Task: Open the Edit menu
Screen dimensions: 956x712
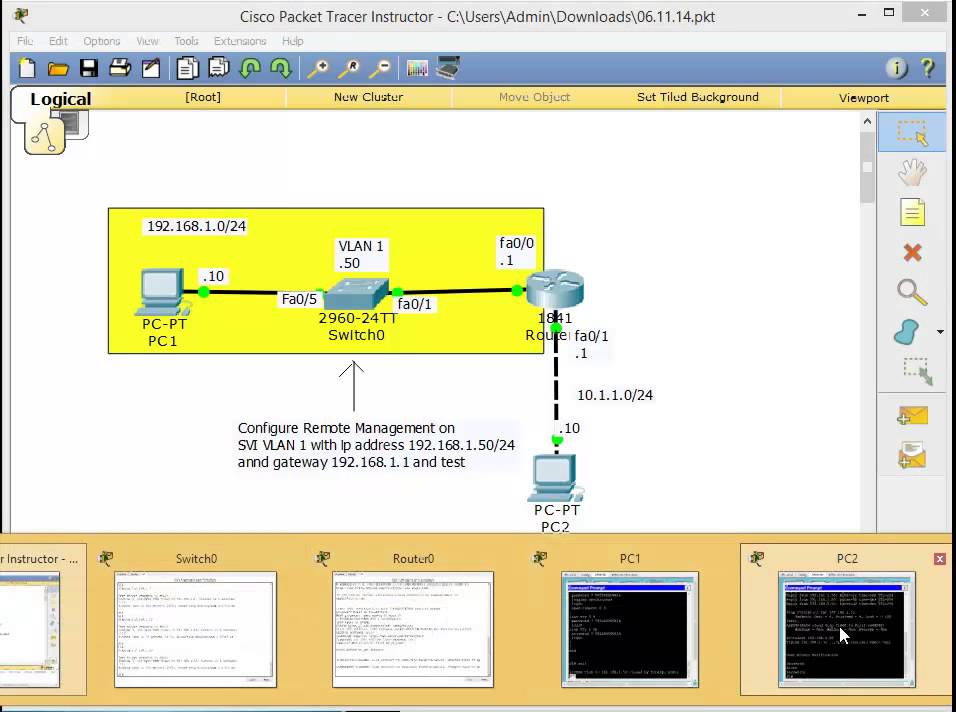Action: pos(58,41)
